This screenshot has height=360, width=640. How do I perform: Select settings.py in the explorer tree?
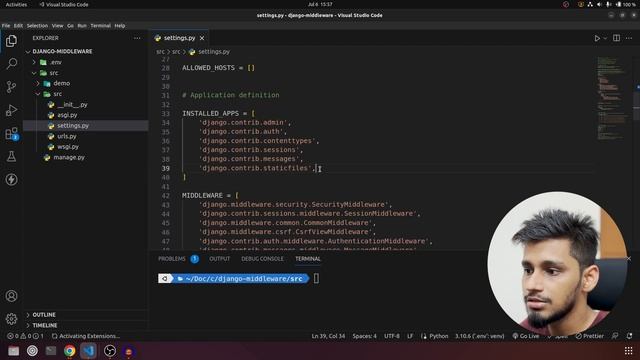73,126
